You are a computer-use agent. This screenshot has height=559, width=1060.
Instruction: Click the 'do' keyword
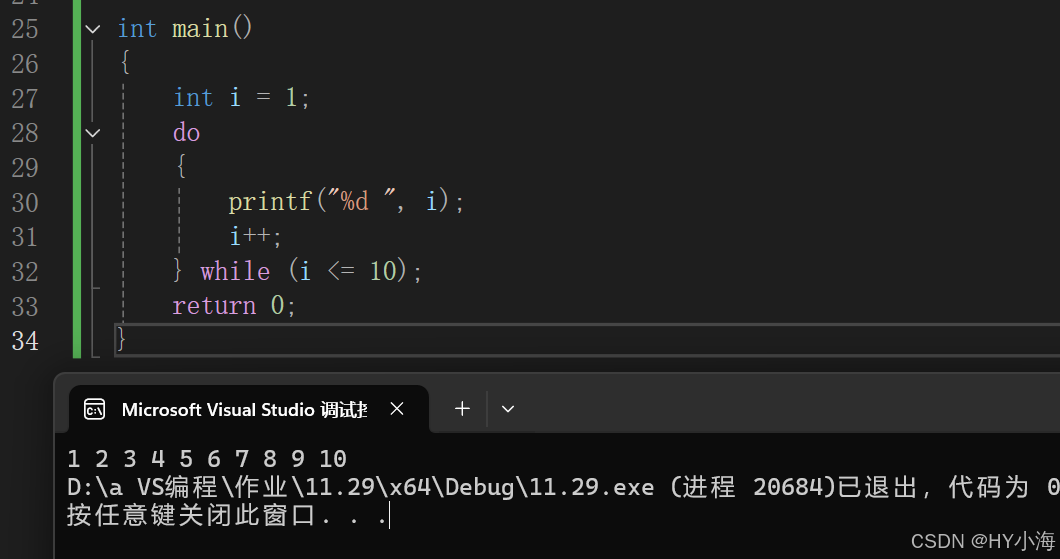point(187,132)
